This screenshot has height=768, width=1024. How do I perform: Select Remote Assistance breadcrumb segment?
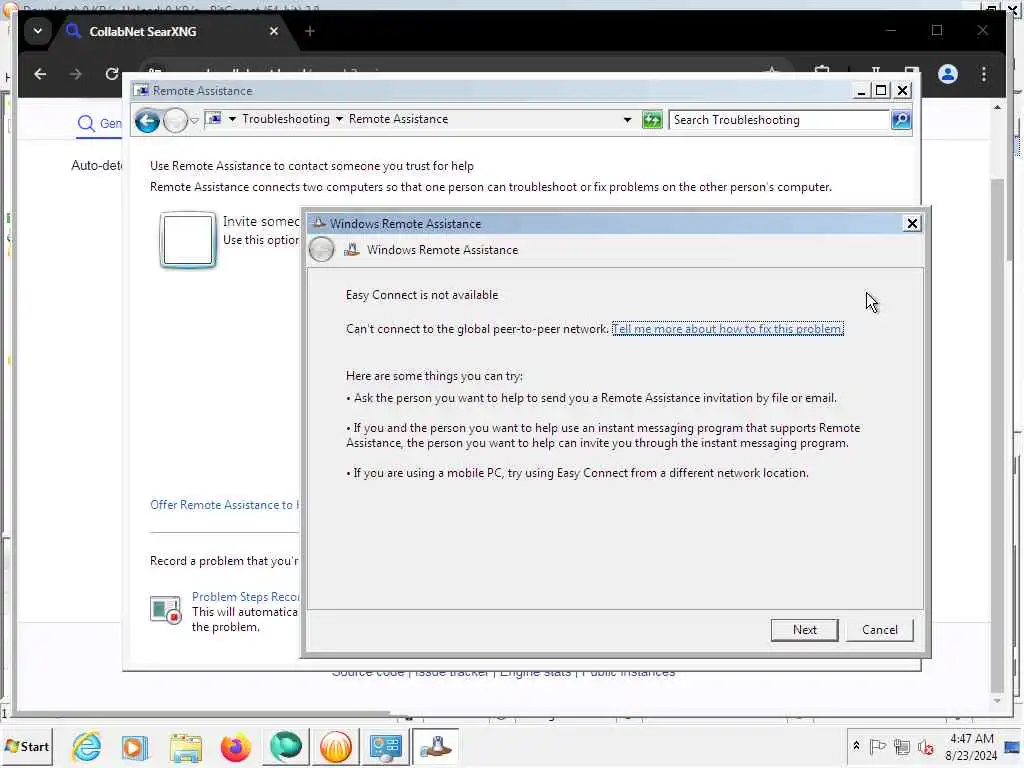(x=398, y=119)
